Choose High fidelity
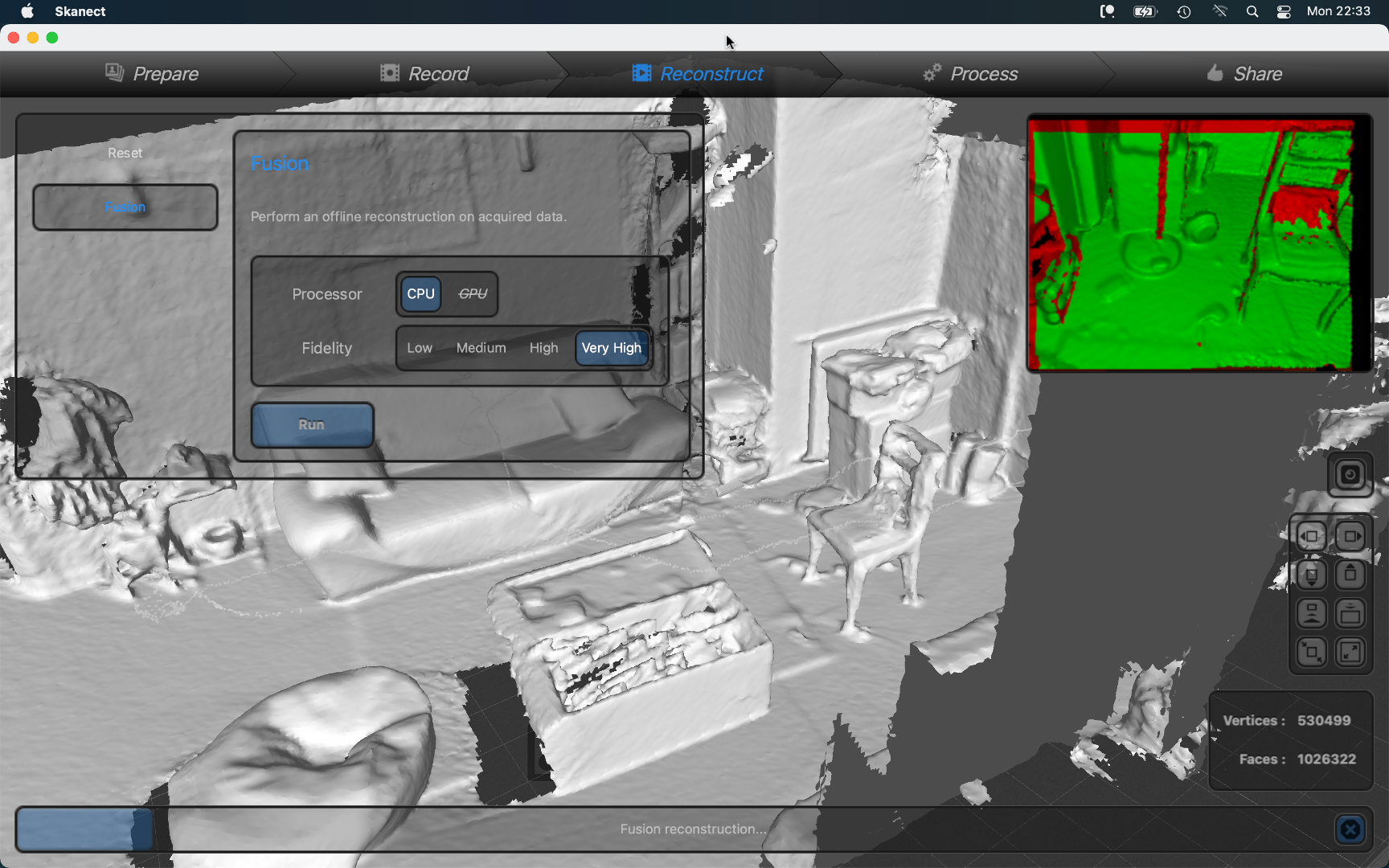Screen dimensions: 1389x868 (x=543, y=348)
